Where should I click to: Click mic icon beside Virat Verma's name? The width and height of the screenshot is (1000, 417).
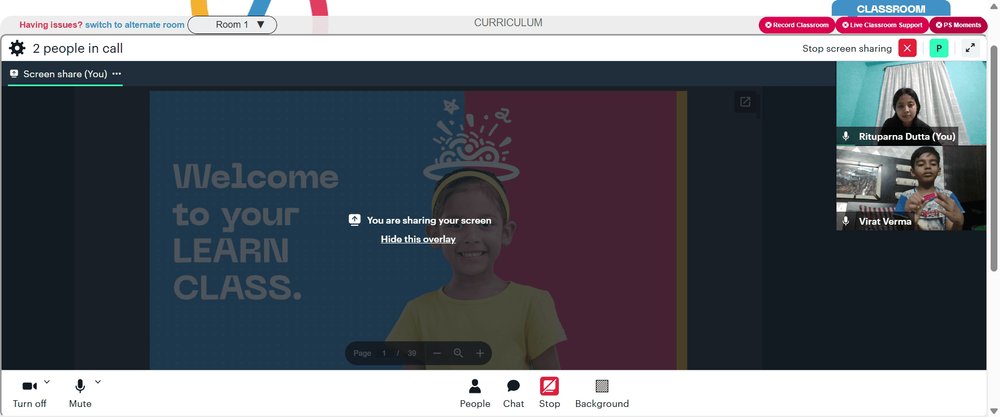(x=846, y=221)
